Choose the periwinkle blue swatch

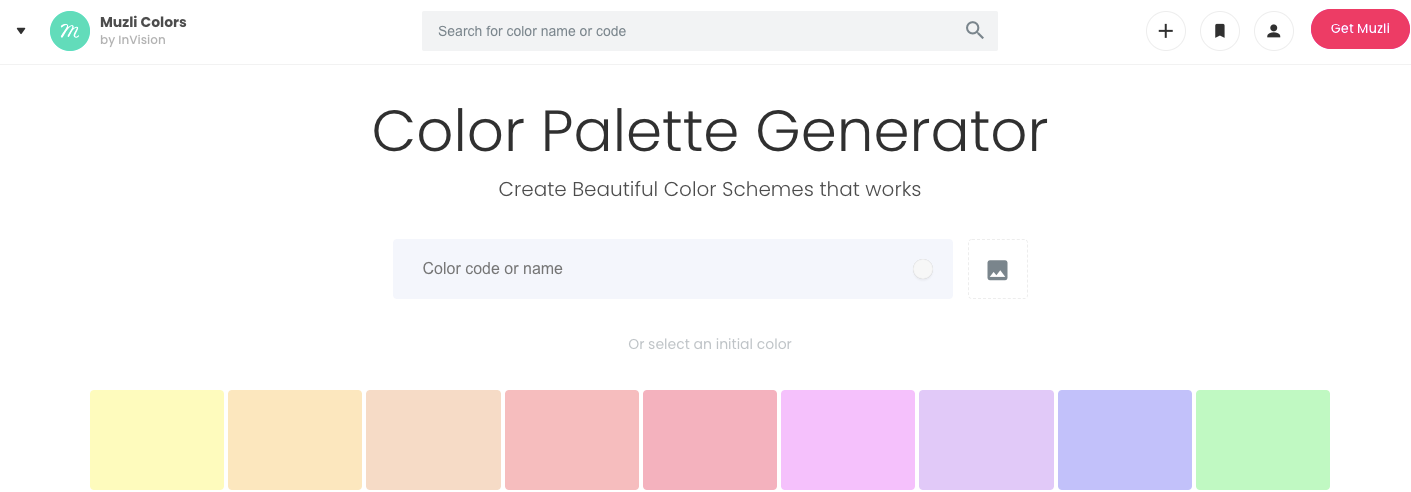pos(1125,440)
